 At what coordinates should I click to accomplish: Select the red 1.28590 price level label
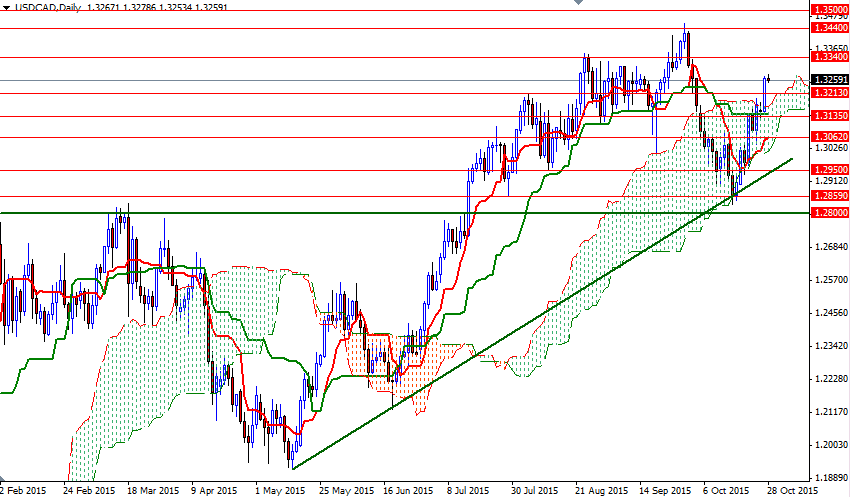pyautogui.click(x=829, y=196)
